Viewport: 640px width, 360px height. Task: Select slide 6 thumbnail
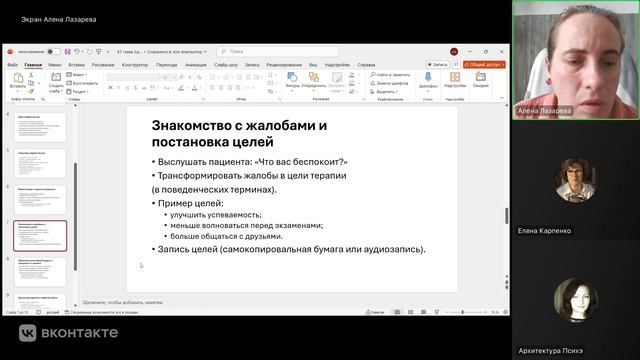[40, 200]
